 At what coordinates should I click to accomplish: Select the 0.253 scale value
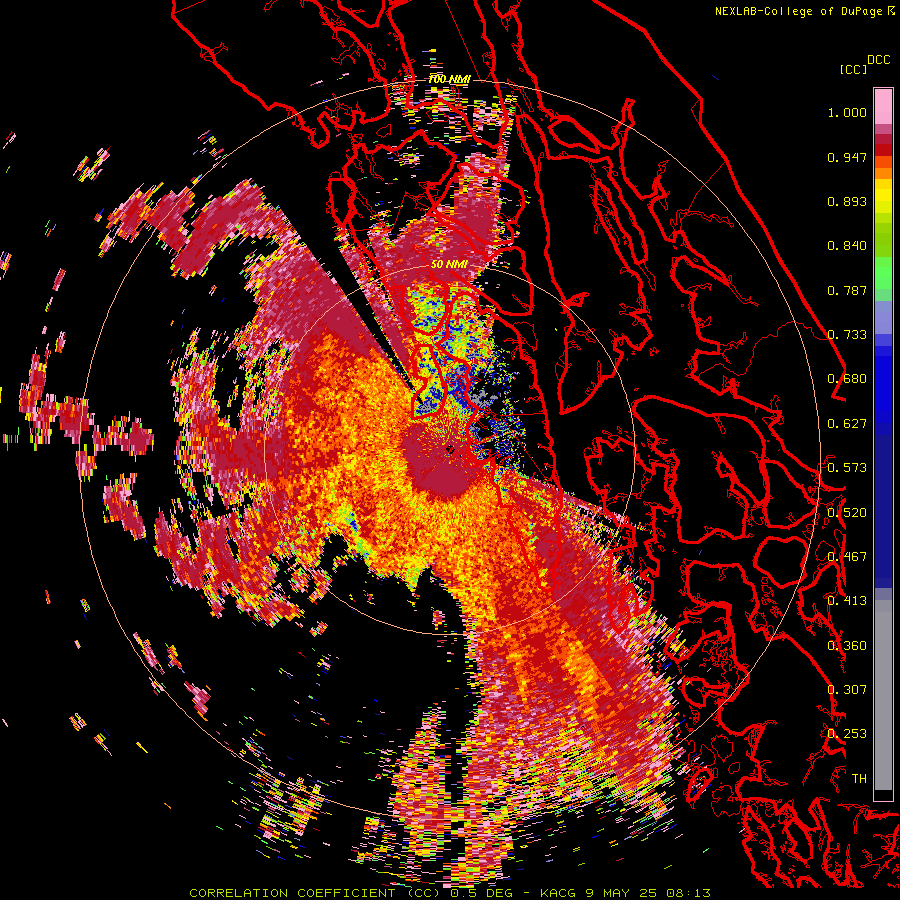[x=847, y=734]
